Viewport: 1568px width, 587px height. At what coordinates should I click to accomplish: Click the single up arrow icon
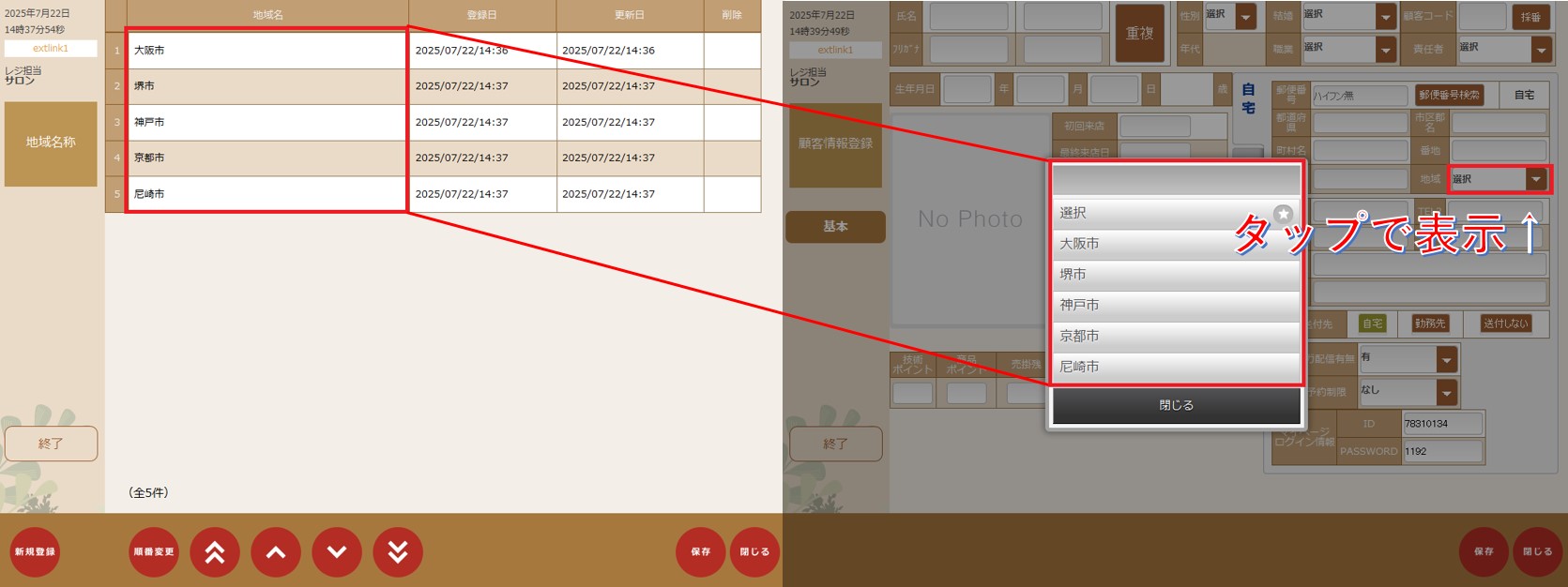tap(276, 552)
